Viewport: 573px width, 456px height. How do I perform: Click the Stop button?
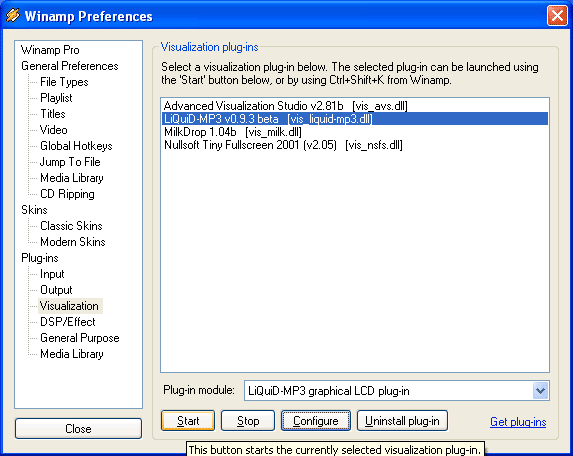click(x=248, y=421)
